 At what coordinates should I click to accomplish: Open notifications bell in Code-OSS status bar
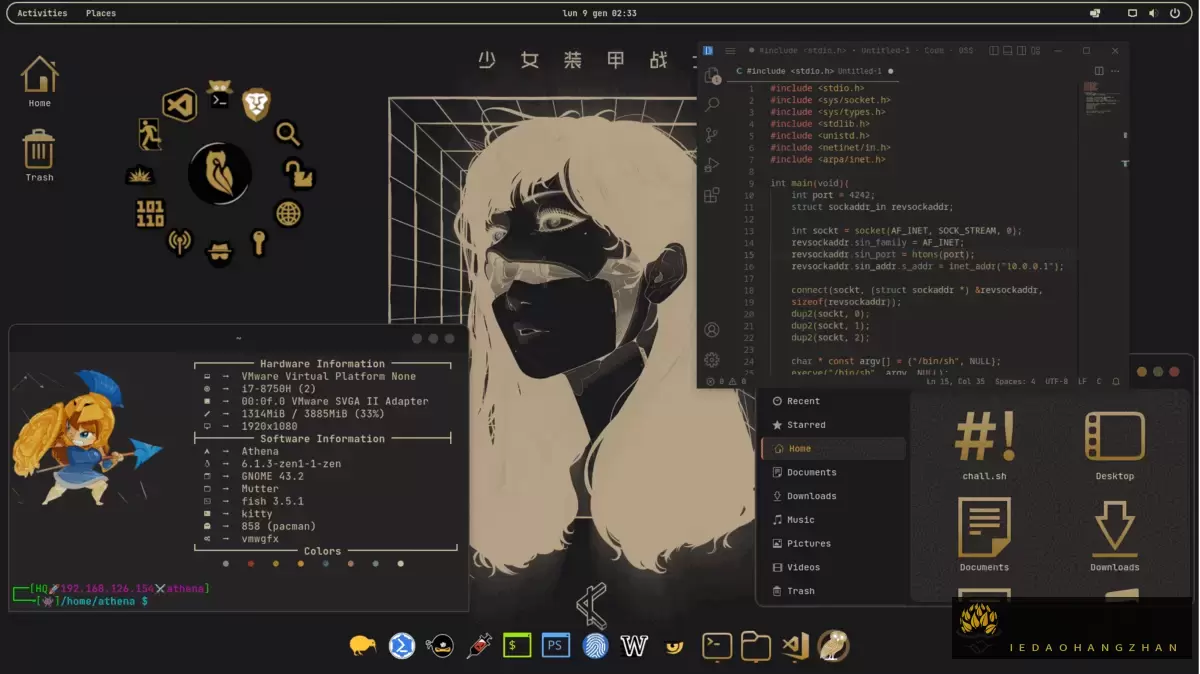tap(1116, 382)
